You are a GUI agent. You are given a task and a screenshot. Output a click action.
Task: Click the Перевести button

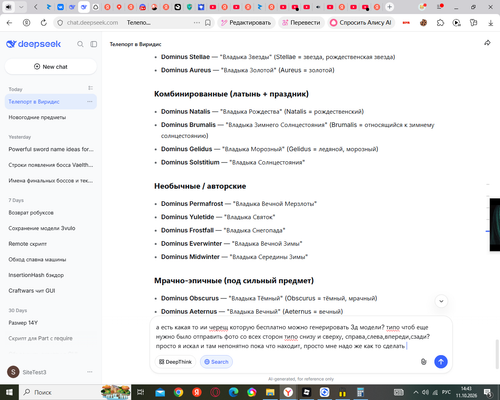(301, 23)
